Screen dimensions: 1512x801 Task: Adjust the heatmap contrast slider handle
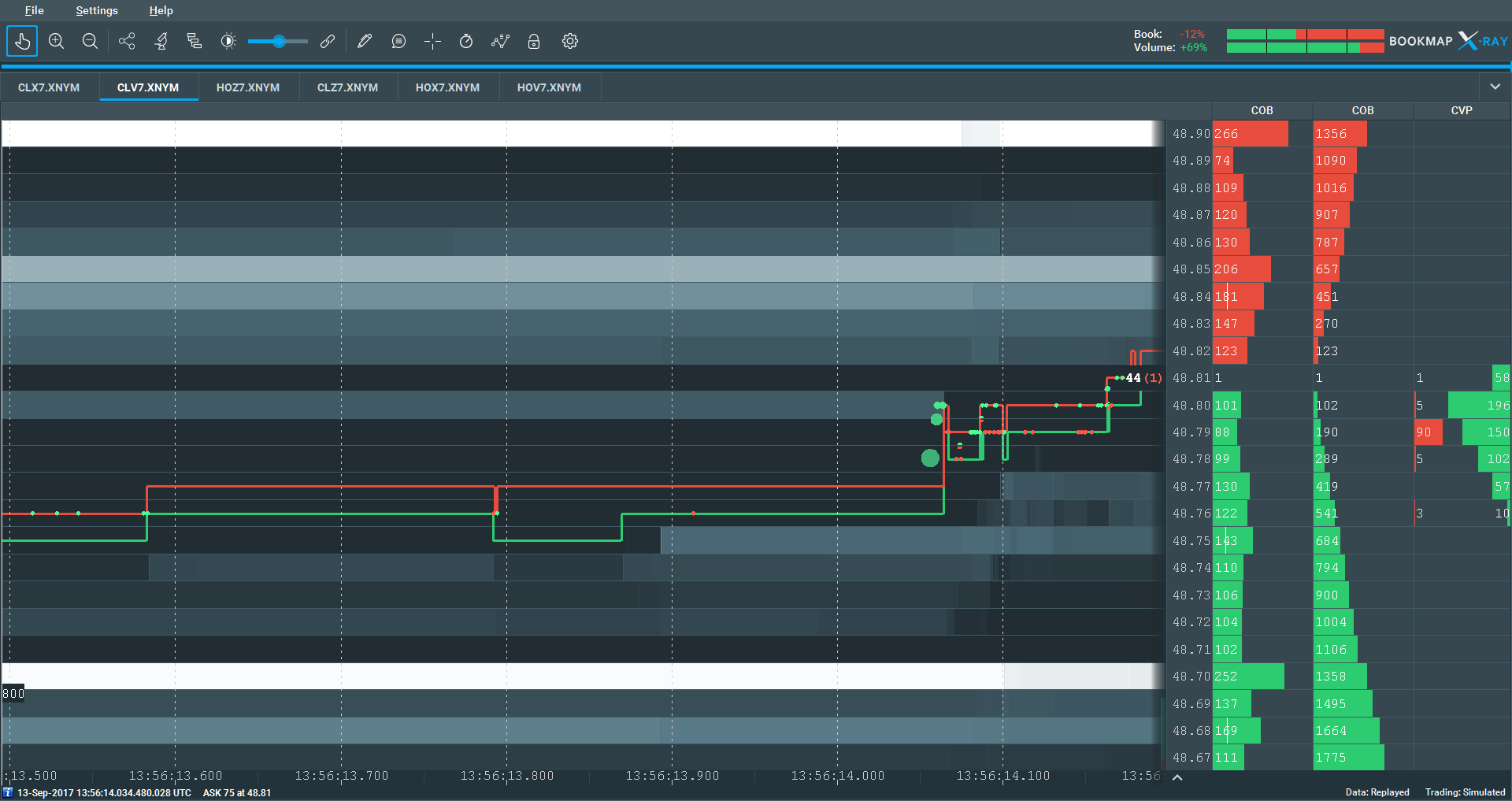tap(279, 41)
